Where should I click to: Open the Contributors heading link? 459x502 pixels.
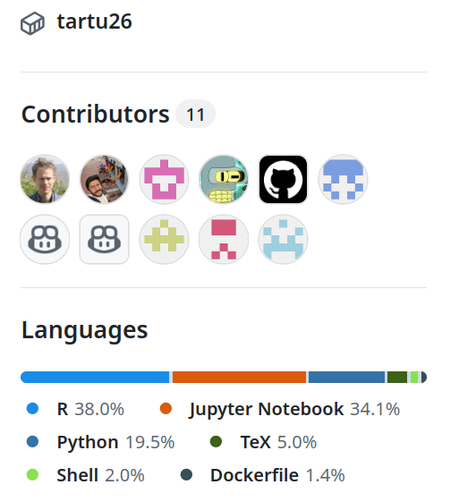tap(95, 114)
